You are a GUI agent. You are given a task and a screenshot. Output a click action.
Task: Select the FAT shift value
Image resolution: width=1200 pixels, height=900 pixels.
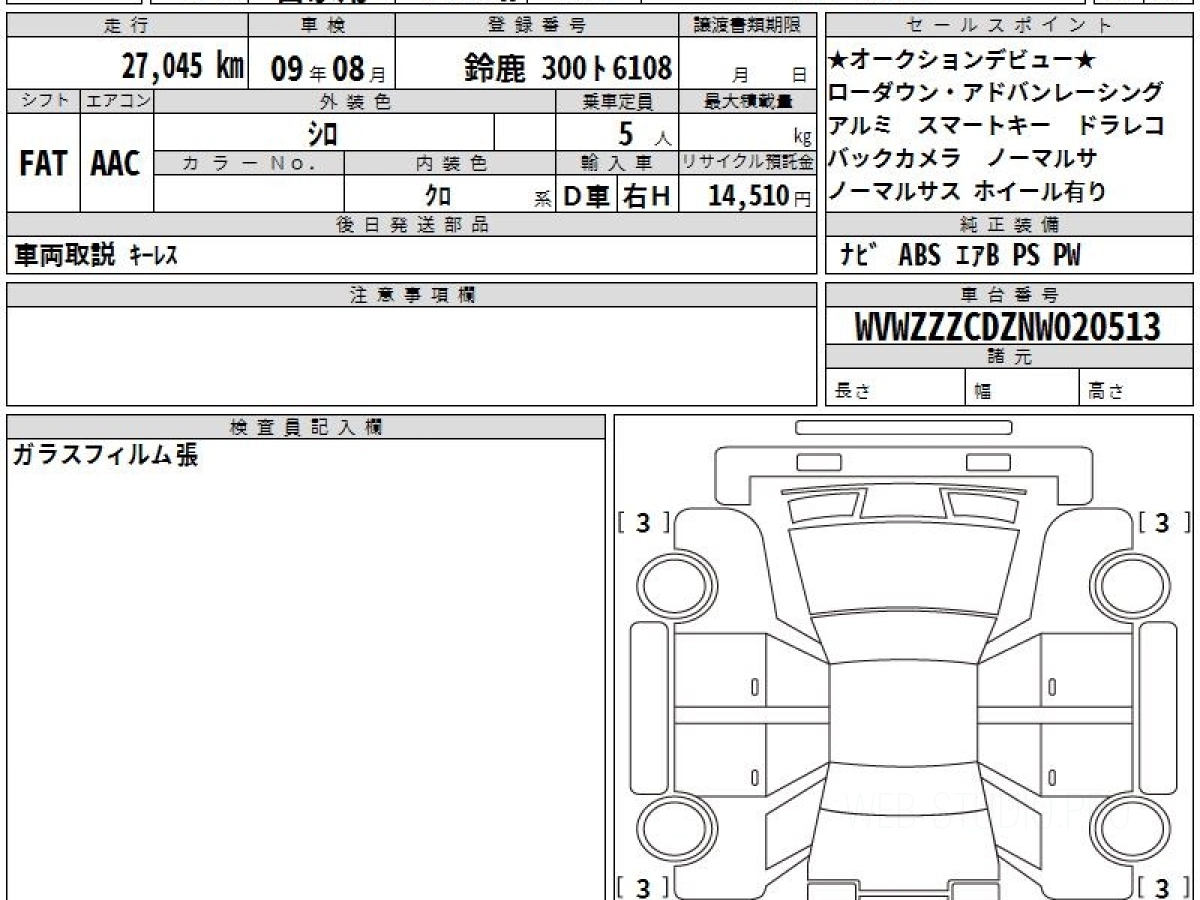tap(43, 165)
